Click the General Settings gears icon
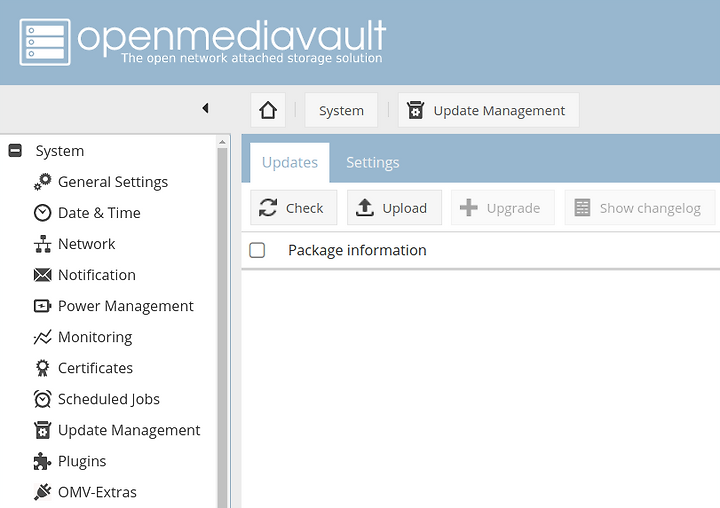The width and height of the screenshot is (720, 508). (43, 182)
